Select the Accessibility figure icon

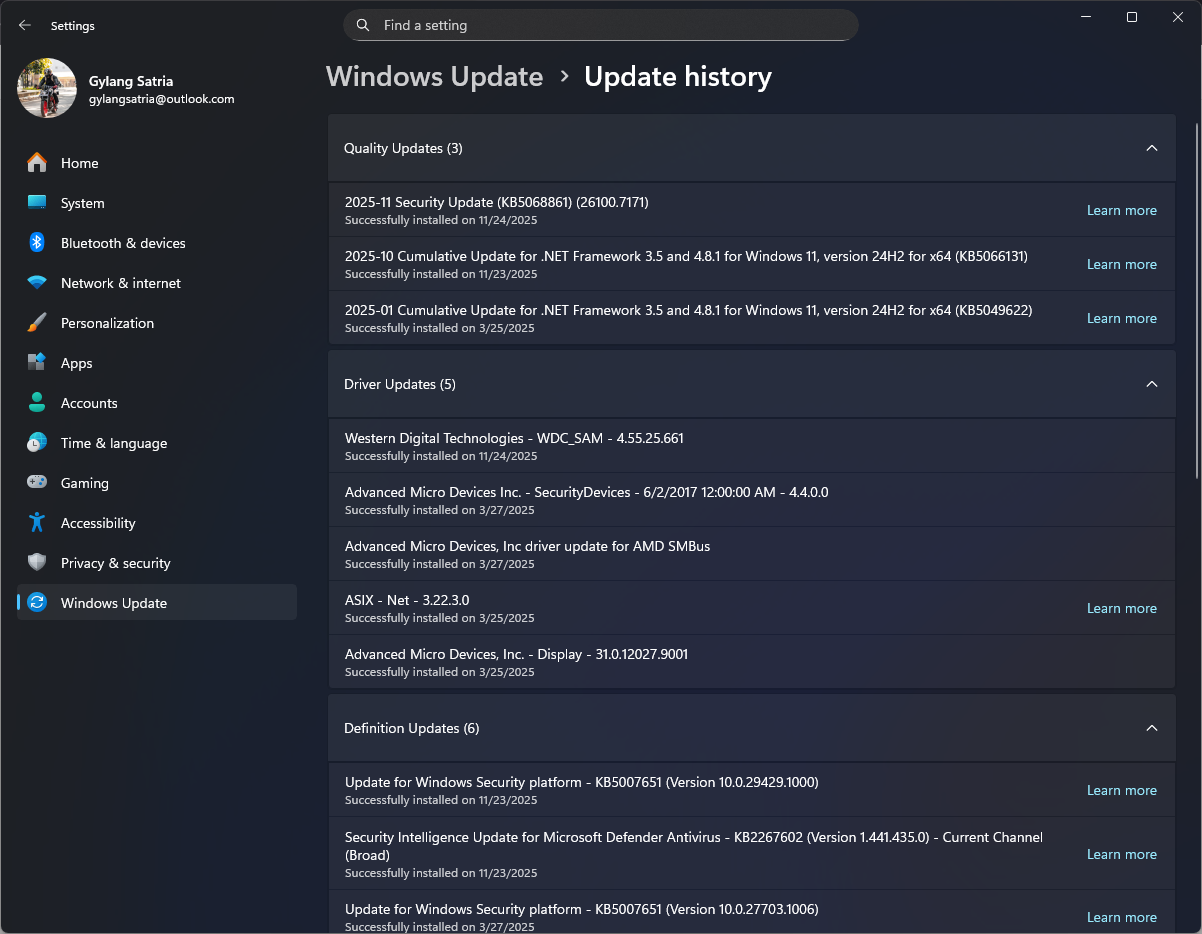(37, 523)
